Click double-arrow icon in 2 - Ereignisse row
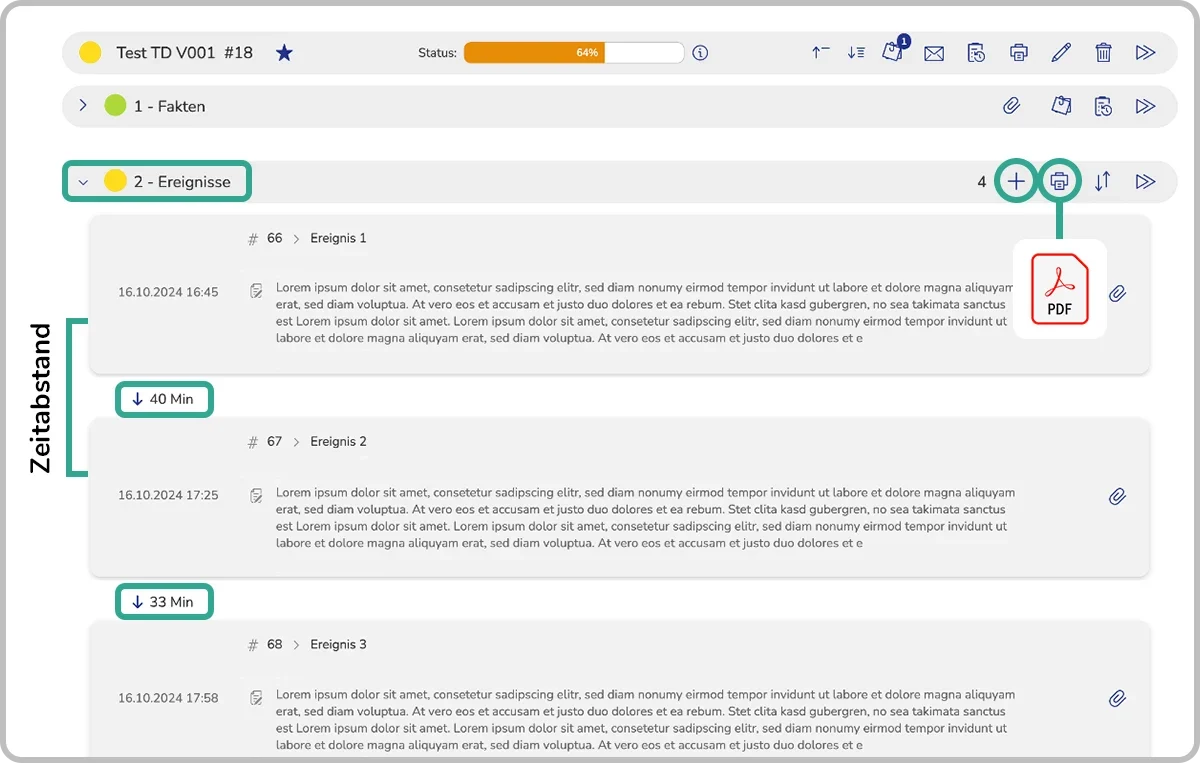Screen dimensions: 1200x764 click(x=1146, y=182)
